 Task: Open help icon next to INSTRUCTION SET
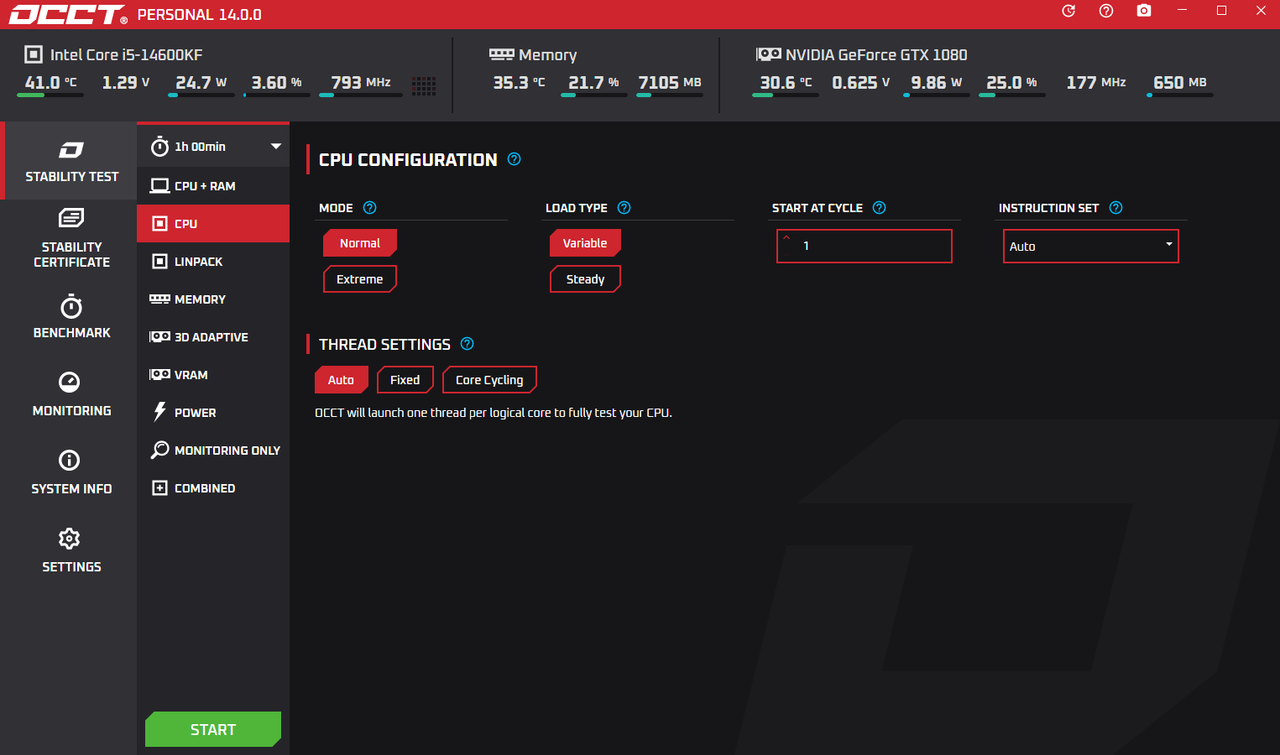[x=1116, y=208]
